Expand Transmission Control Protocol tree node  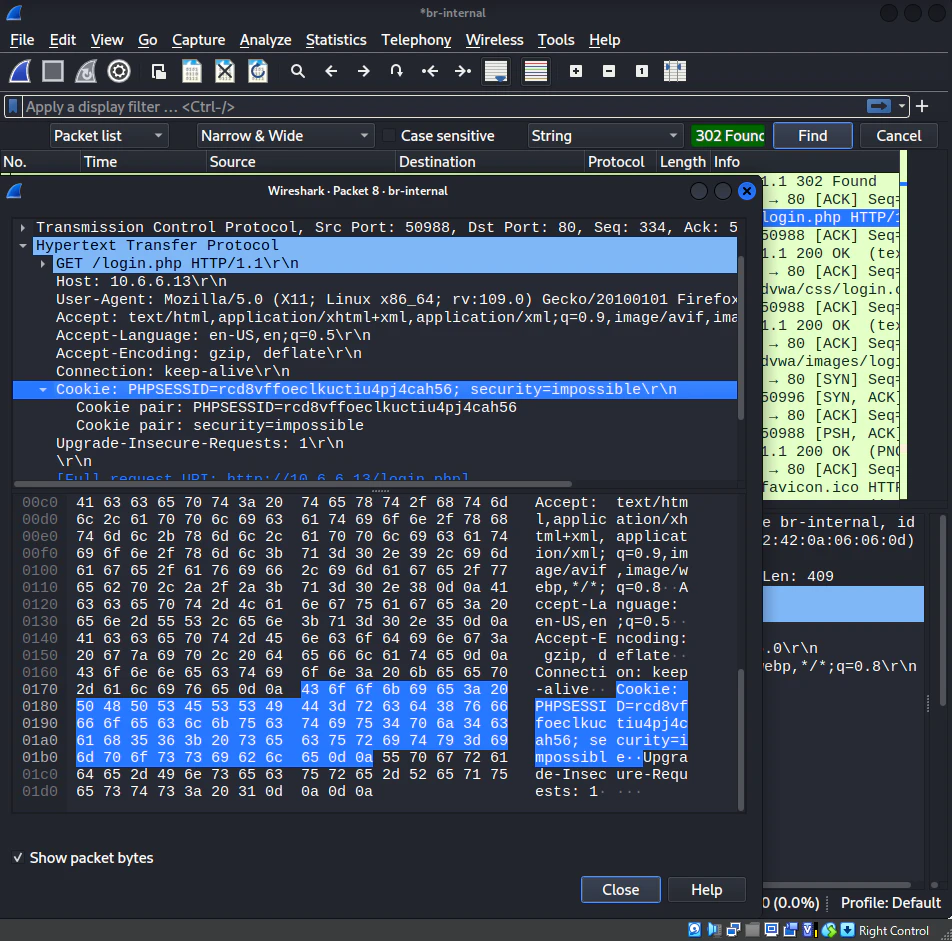pyautogui.click(x=22, y=228)
